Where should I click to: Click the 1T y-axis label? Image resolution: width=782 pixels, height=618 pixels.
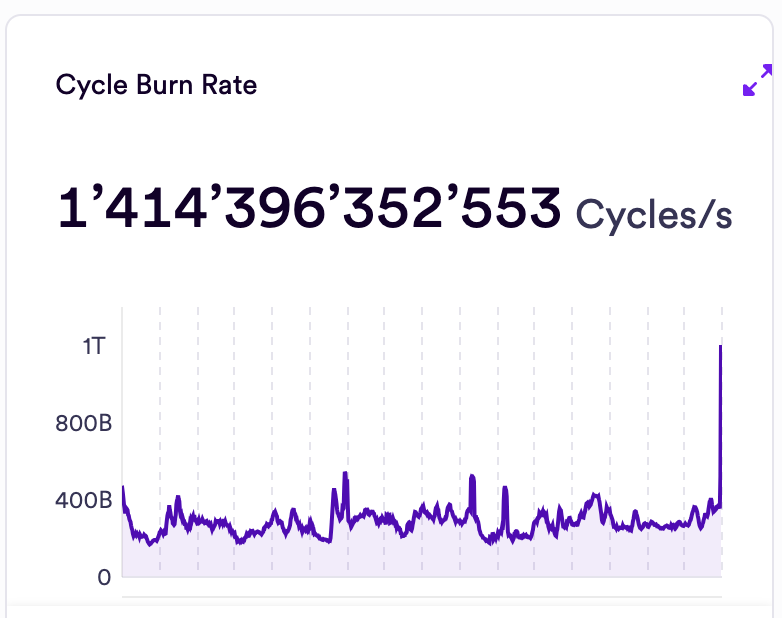coord(94,347)
